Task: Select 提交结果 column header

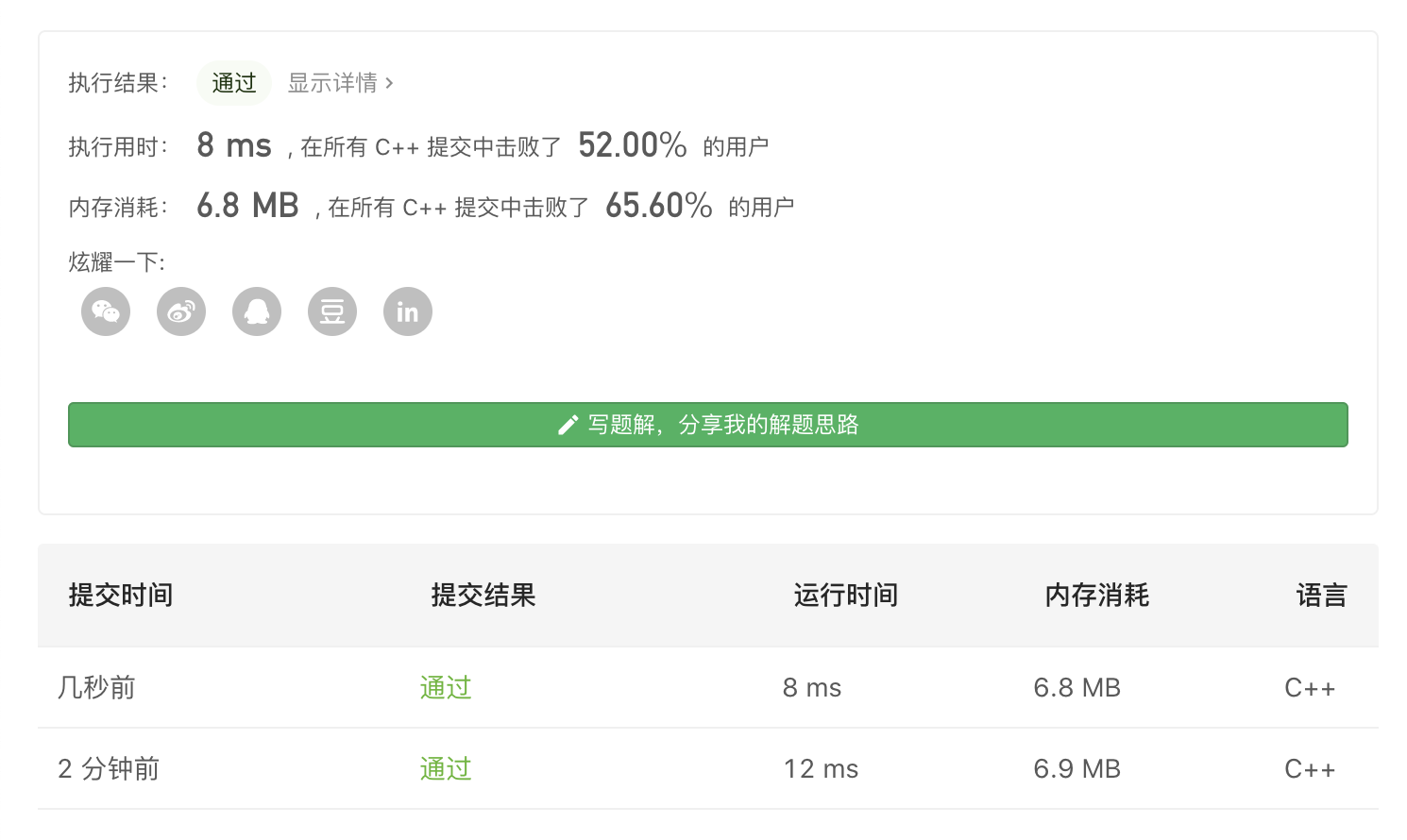Action: click(x=483, y=596)
